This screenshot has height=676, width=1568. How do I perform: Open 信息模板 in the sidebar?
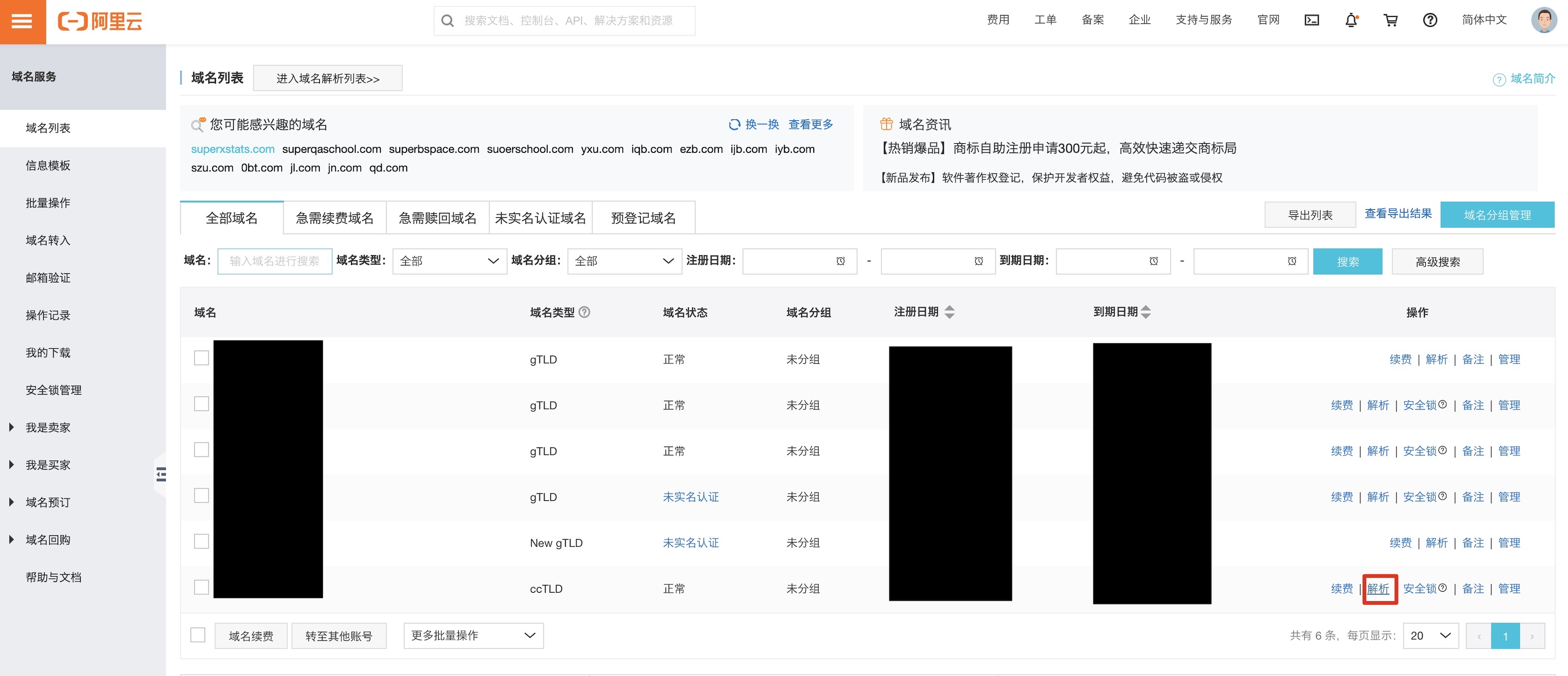click(x=48, y=166)
